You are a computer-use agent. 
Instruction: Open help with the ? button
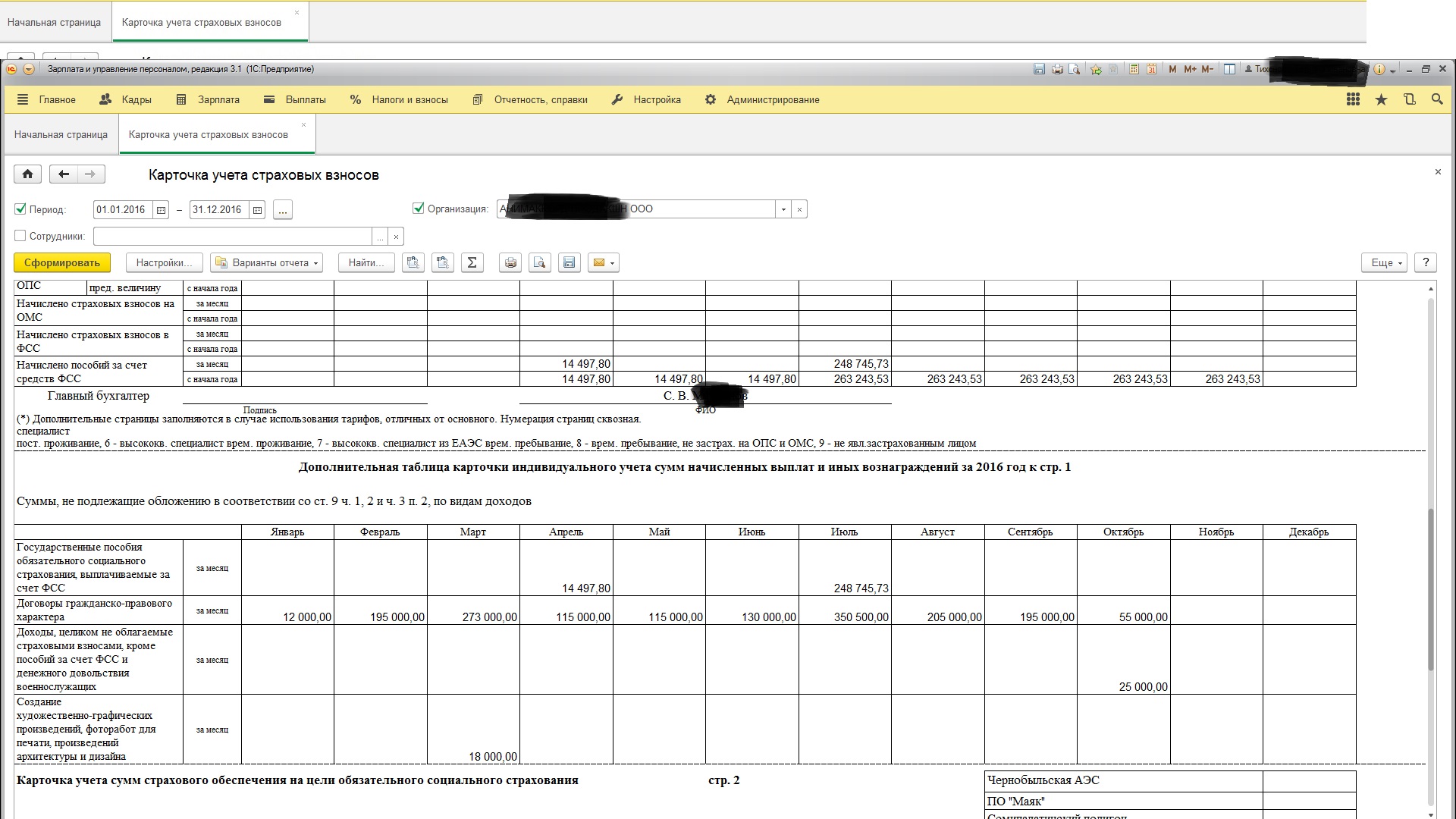(1426, 262)
